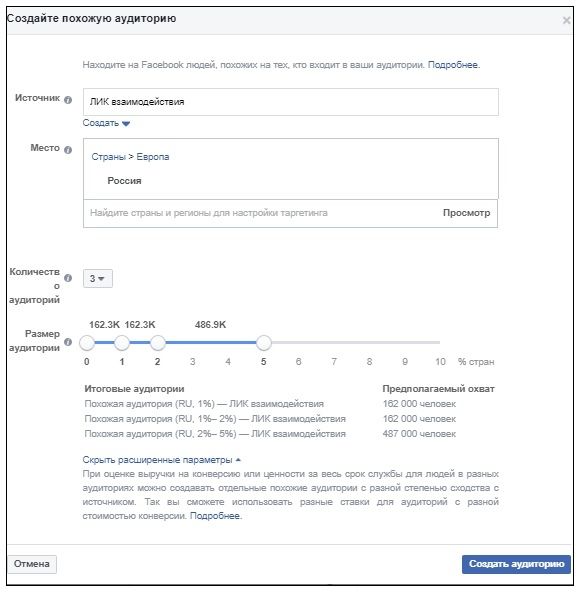Click the Отмена button
The height and width of the screenshot is (592, 580).
tap(32, 564)
